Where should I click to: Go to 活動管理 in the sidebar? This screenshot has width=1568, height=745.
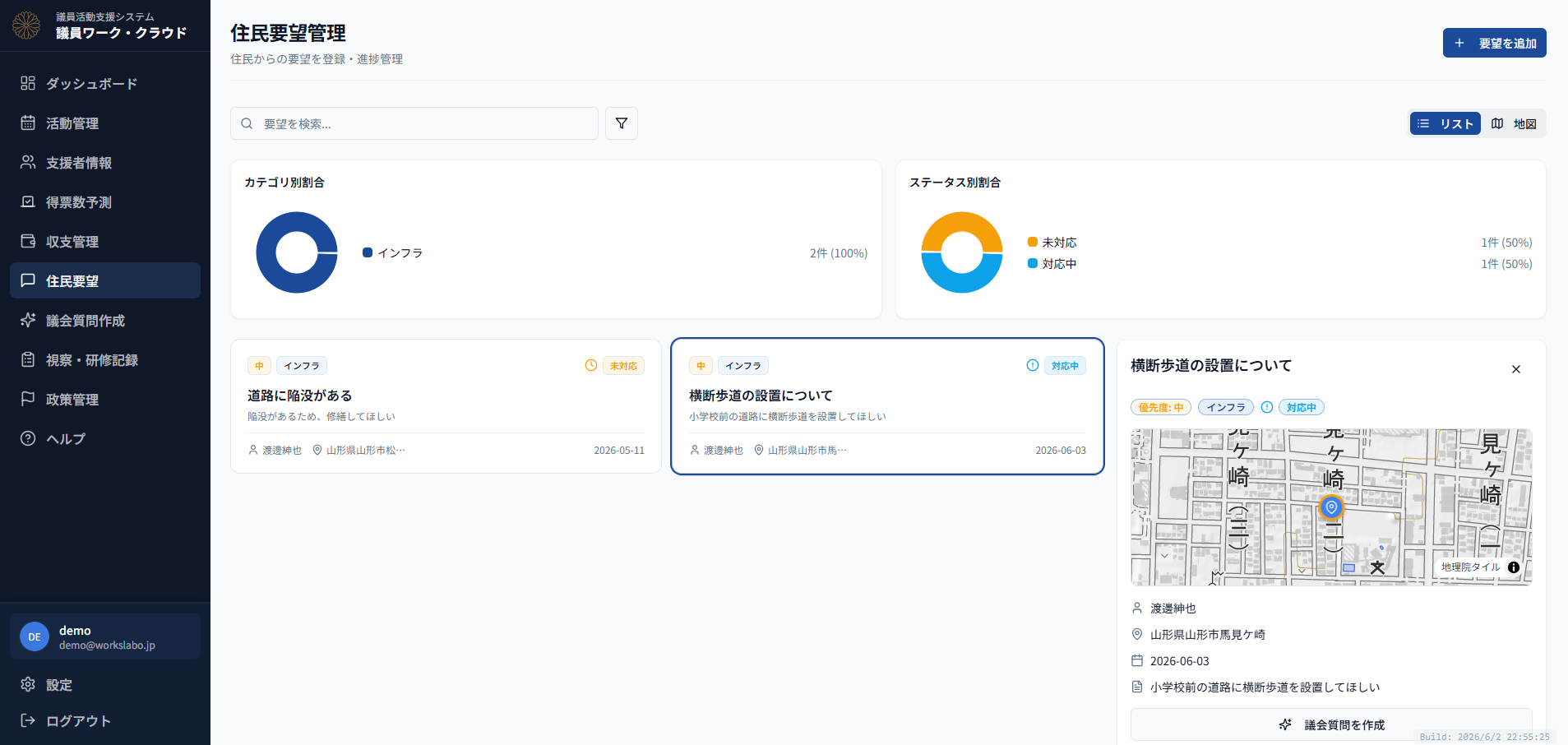point(105,123)
